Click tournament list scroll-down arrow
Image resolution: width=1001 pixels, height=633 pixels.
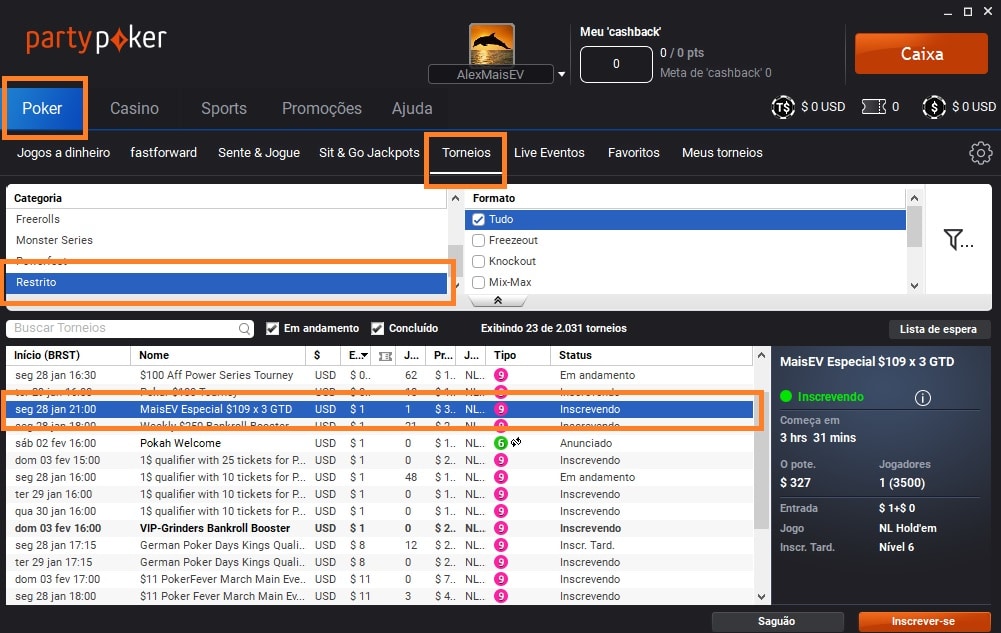761,597
